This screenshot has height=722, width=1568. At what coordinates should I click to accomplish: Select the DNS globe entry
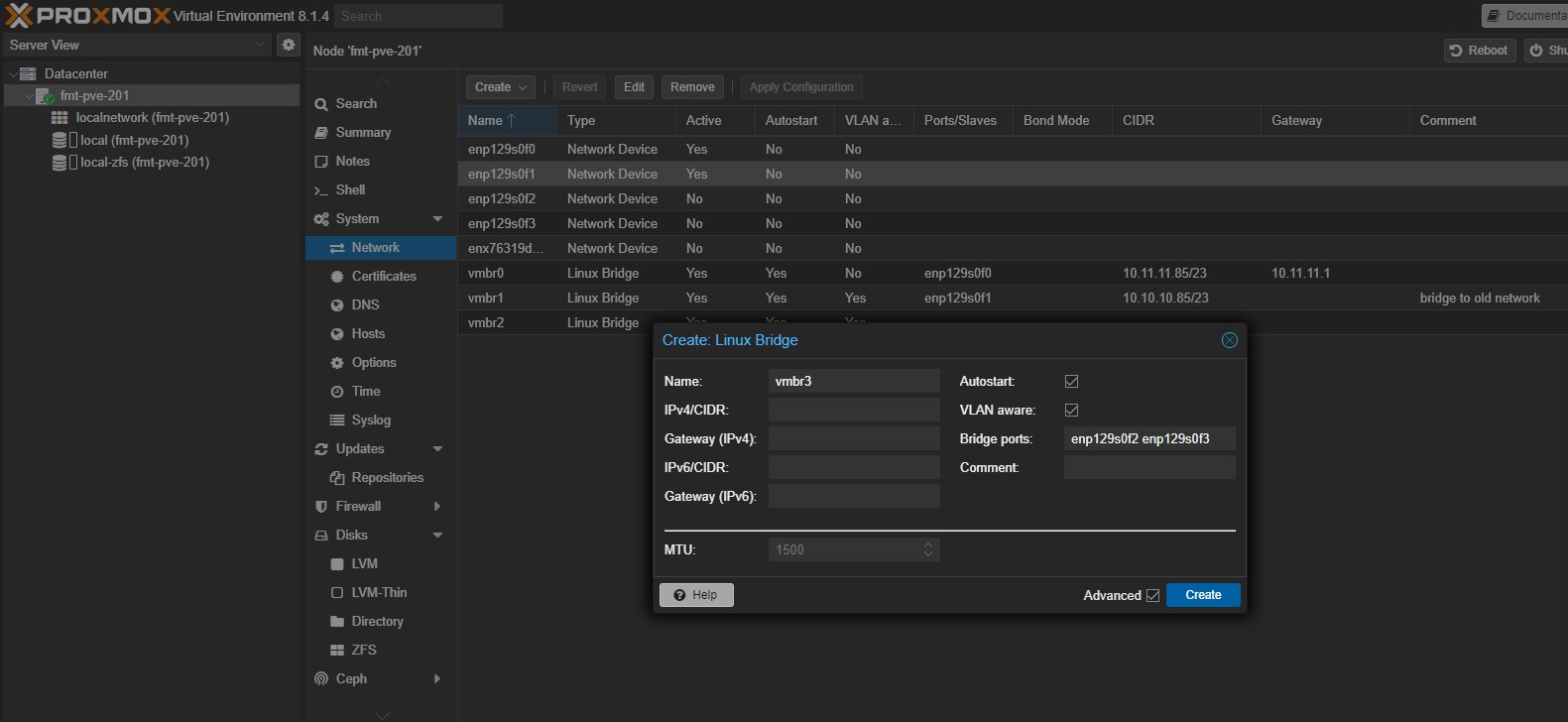click(364, 304)
